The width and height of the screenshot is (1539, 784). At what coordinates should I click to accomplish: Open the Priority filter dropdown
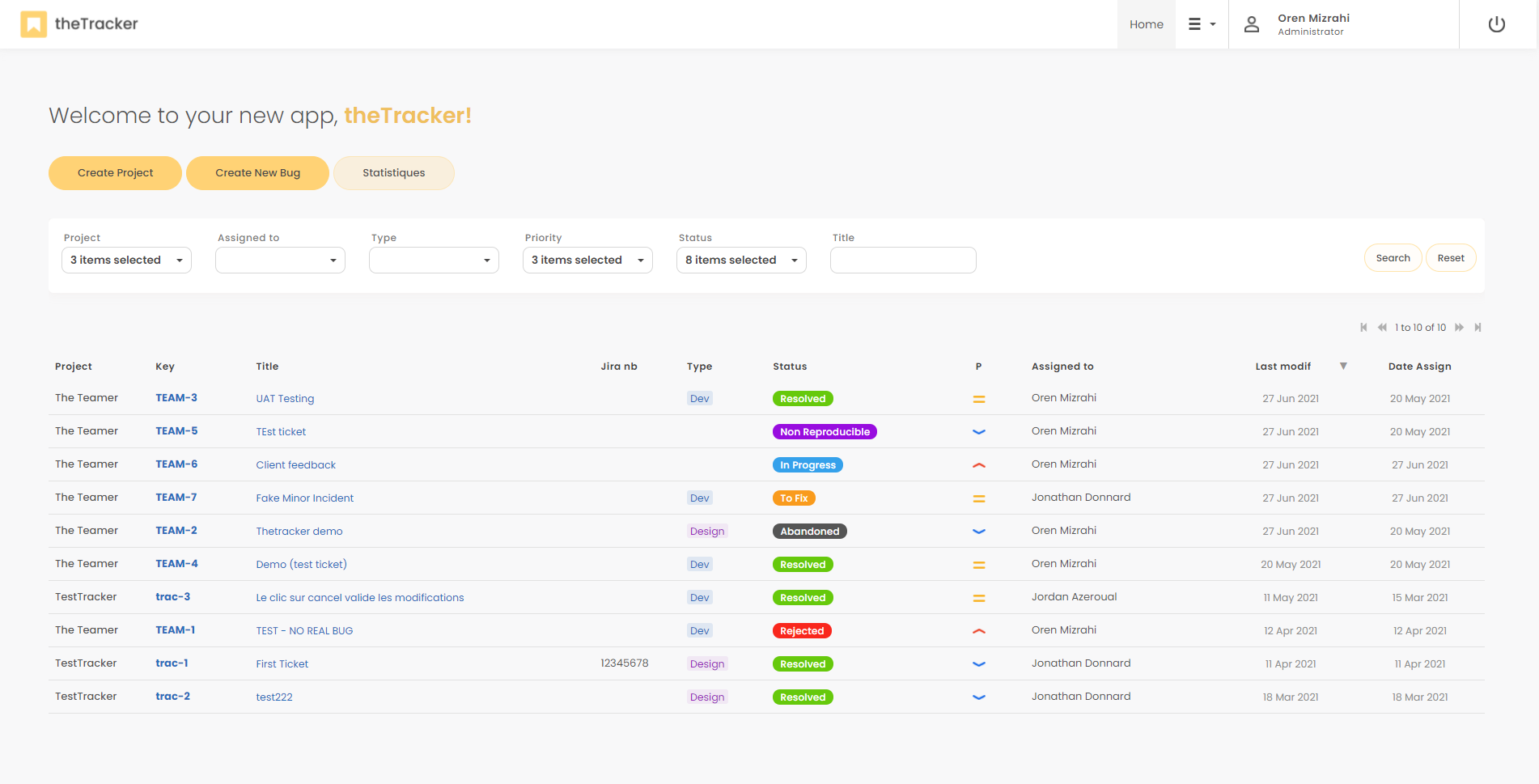pos(587,261)
